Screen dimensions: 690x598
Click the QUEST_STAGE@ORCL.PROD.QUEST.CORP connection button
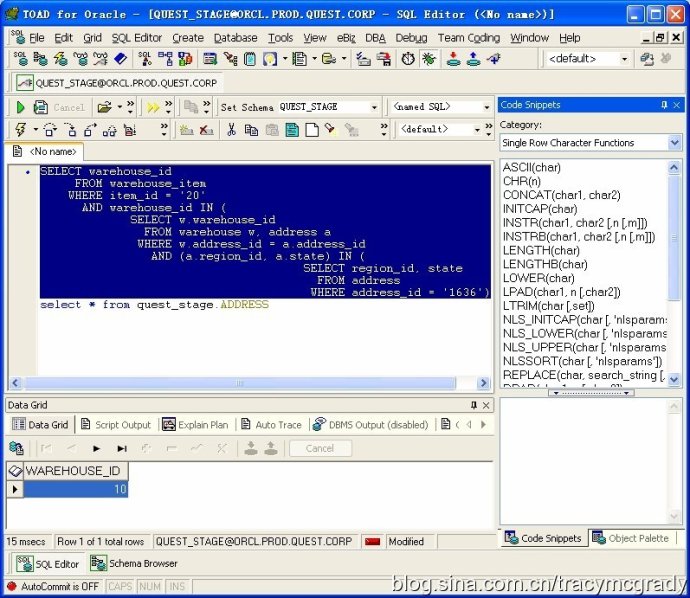[117, 83]
